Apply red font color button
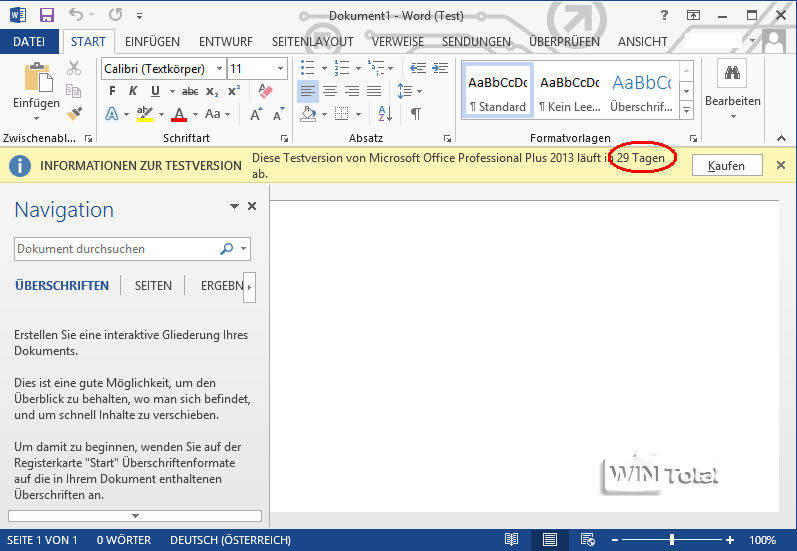This screenshot has width=797, height=551. (179, 114)
